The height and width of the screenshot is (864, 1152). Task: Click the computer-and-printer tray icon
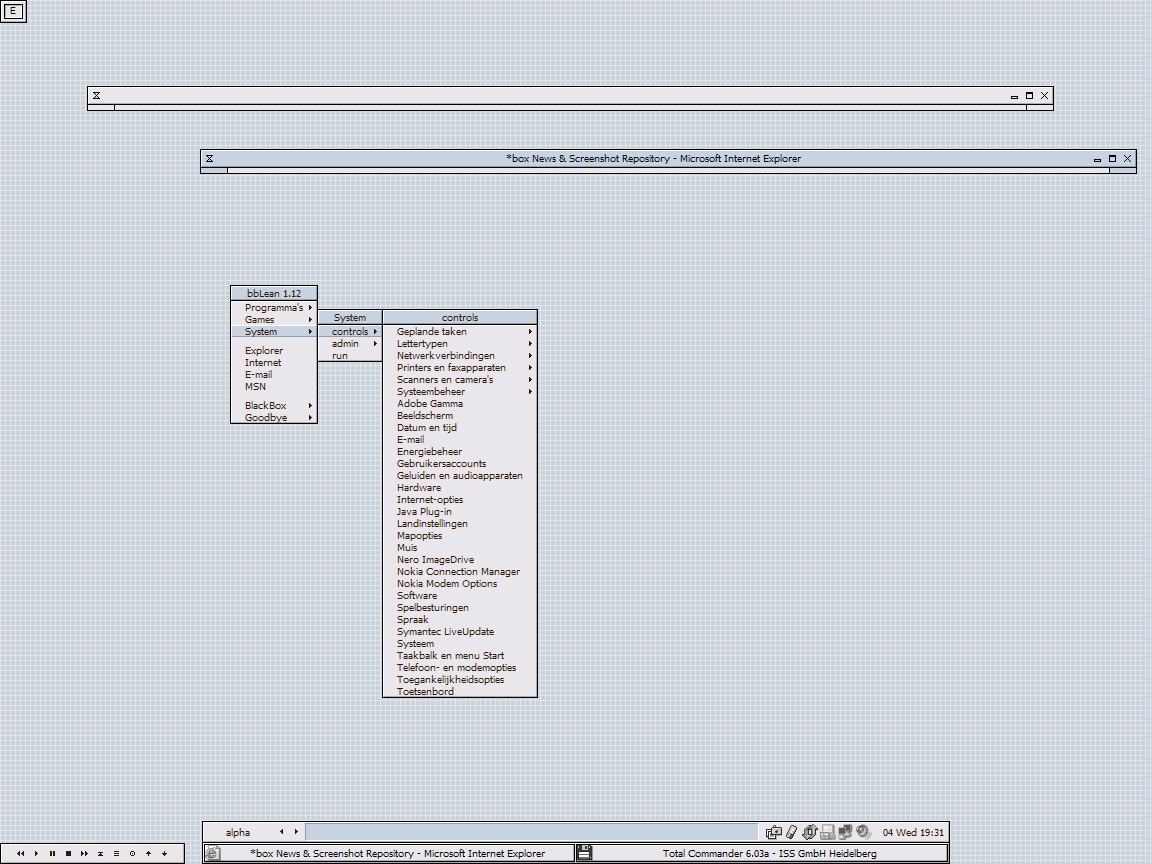coord(827,832)
